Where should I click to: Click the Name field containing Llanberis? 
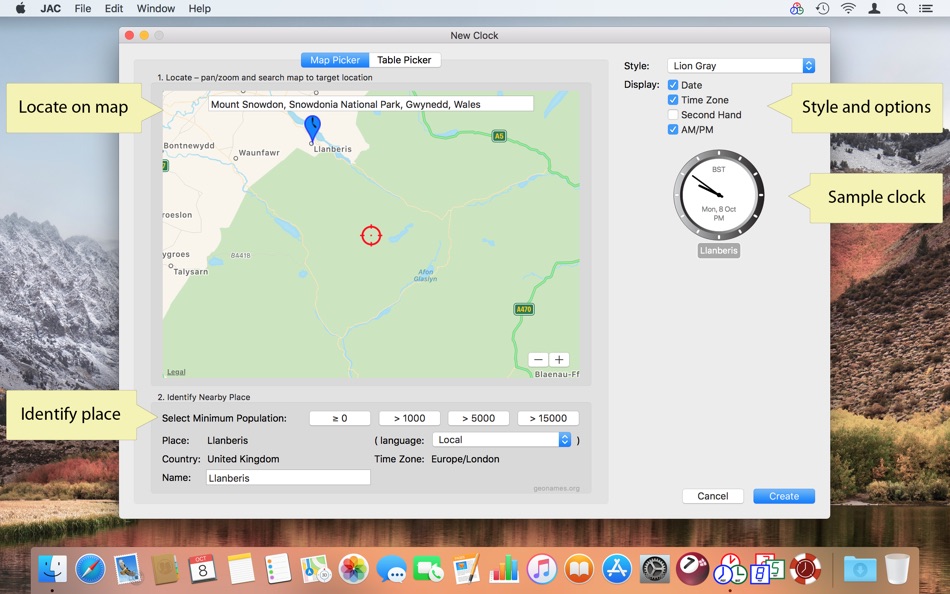pos(287,477)
